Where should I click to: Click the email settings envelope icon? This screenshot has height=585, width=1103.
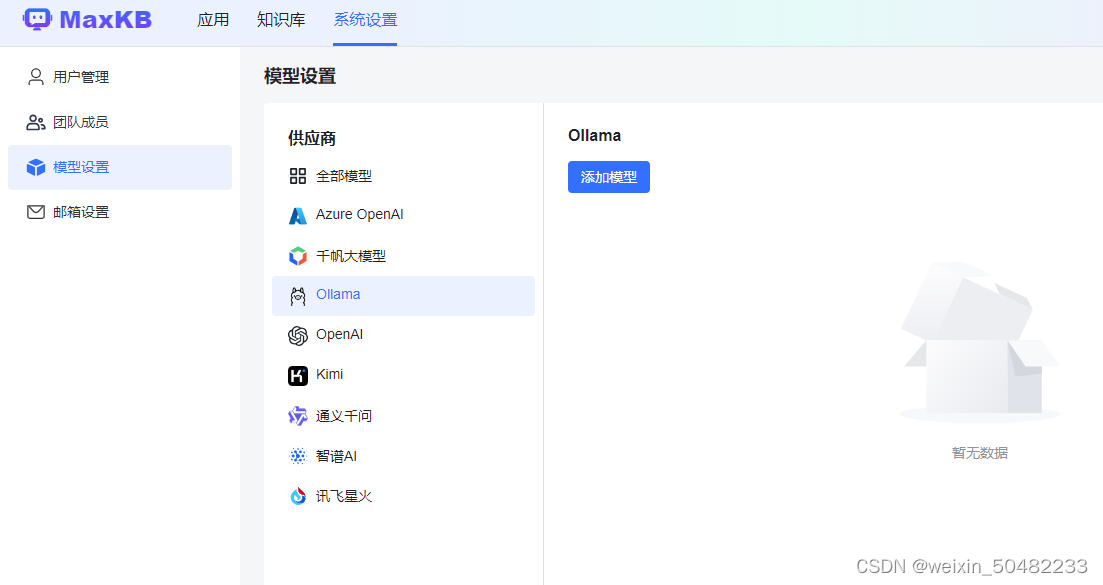(x=36, y=212)
